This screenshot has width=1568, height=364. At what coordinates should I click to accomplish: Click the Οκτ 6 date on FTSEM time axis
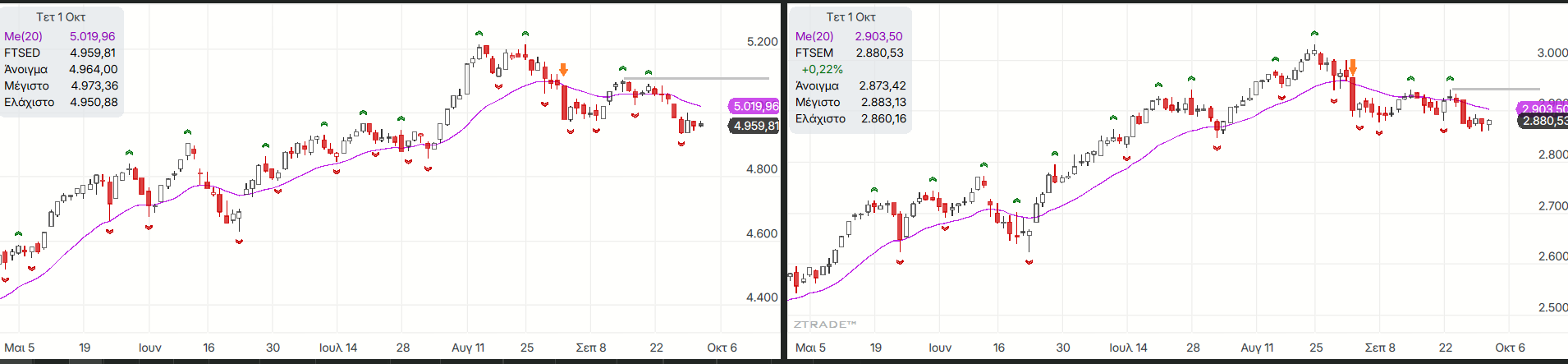point(1510,348)
